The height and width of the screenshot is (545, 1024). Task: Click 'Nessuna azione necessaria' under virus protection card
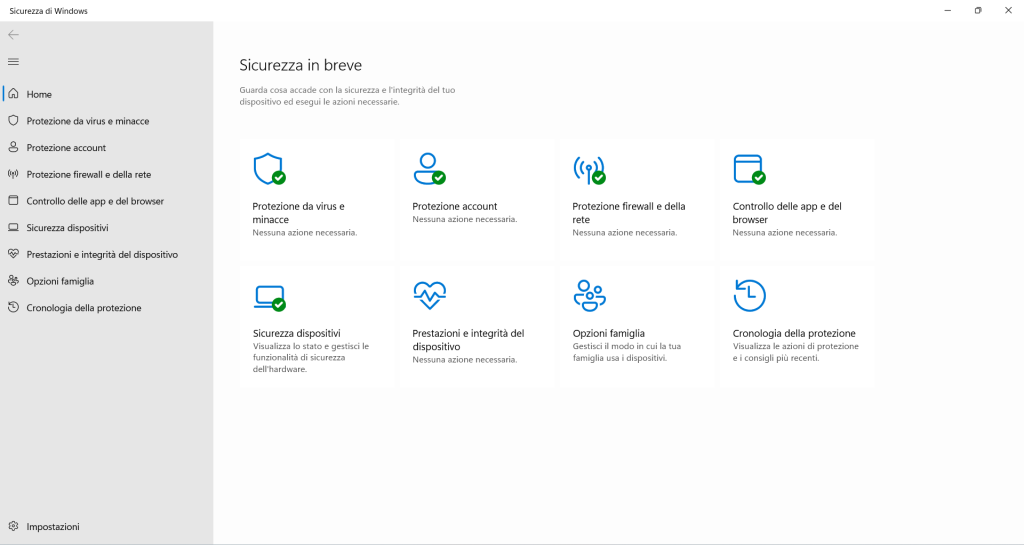[304, 232]
